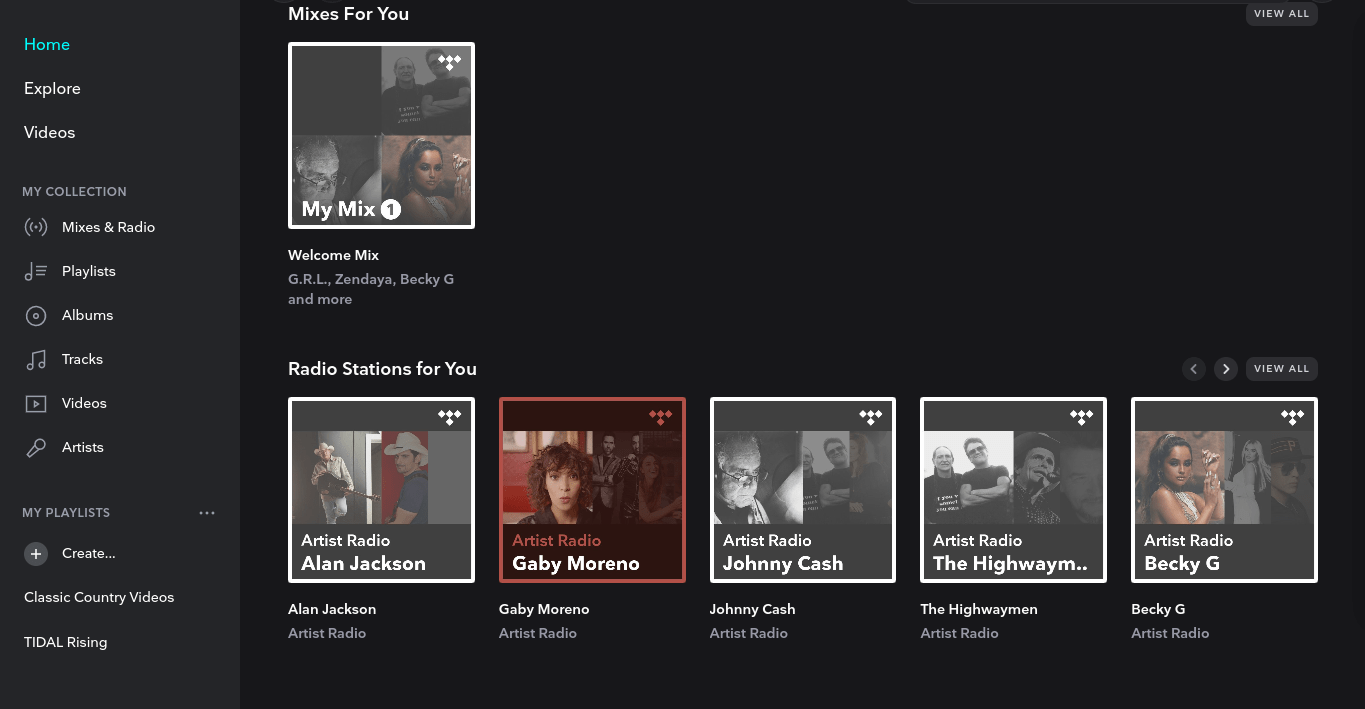The height and width of the screenshot is (709, 1365).
Task: Go to the Home menu item
Action: click(x=47, y=44)
